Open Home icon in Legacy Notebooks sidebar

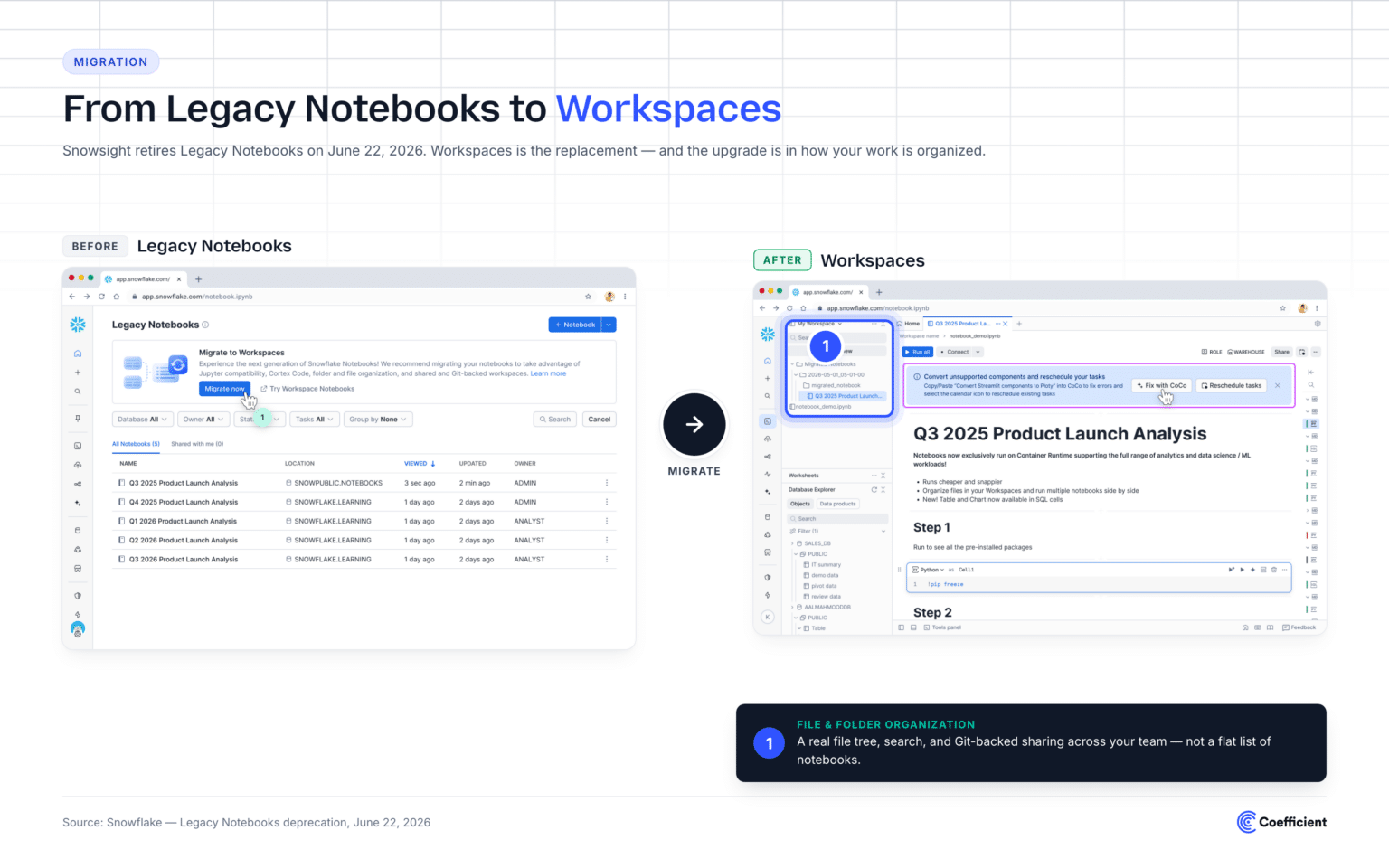tap(78, 354)
